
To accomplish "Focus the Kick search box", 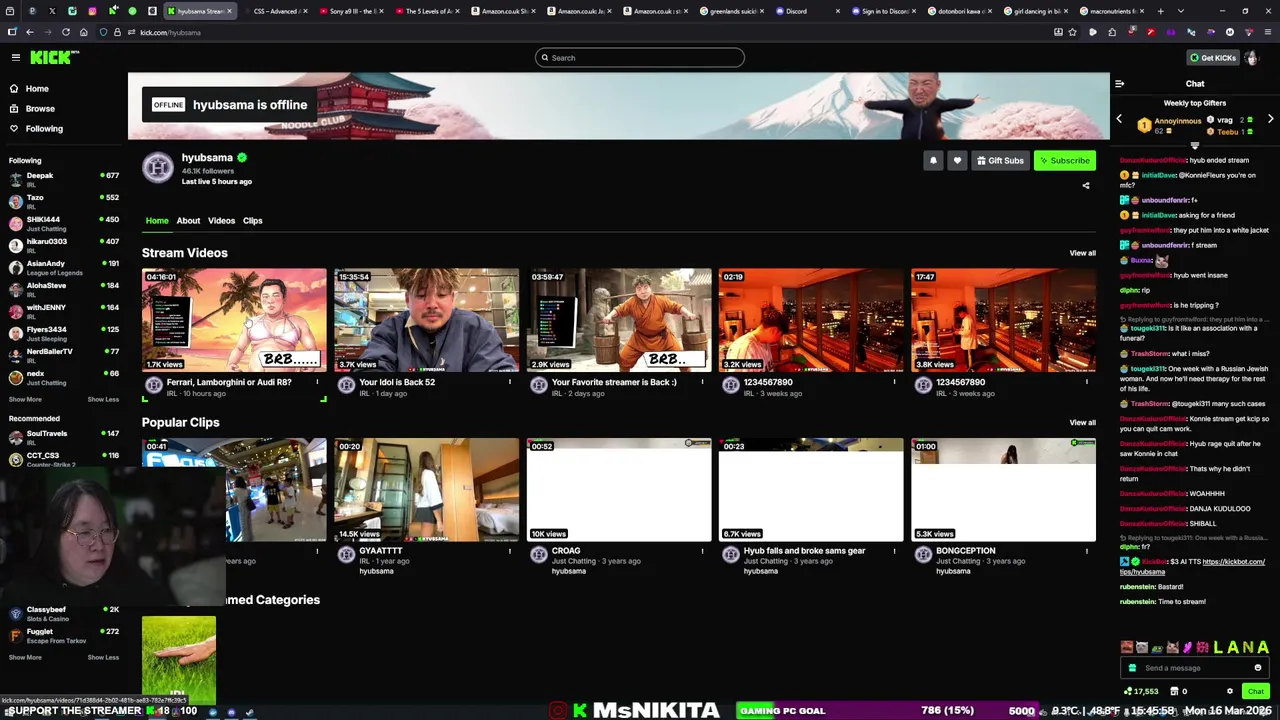I will [x=640, y=57].
